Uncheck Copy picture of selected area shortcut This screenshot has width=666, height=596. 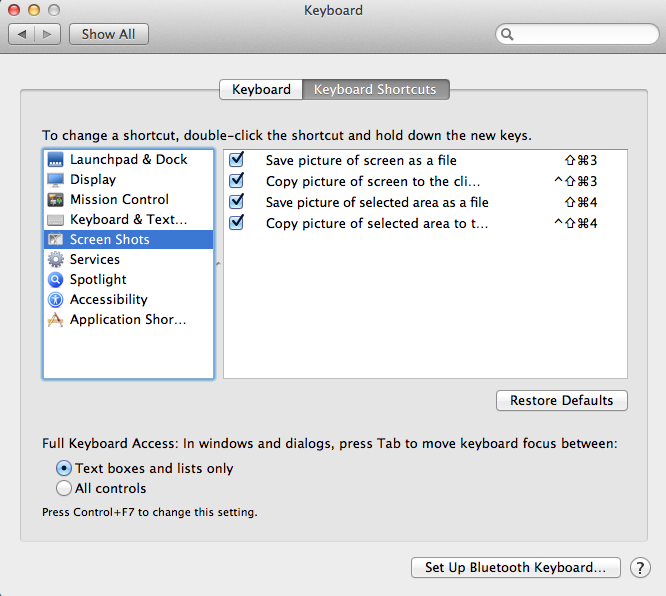pos(236,222)
